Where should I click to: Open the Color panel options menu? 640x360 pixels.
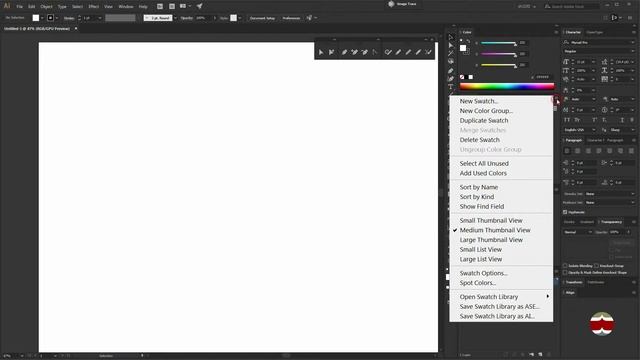coord(556,32)
